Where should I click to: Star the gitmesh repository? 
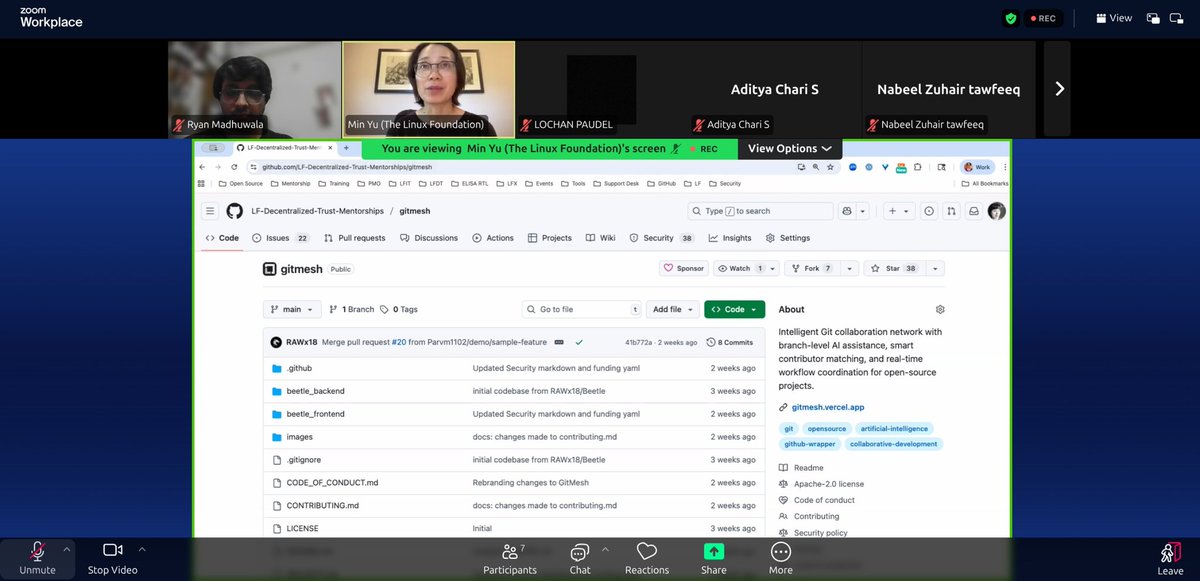click(x=894, y=268)
